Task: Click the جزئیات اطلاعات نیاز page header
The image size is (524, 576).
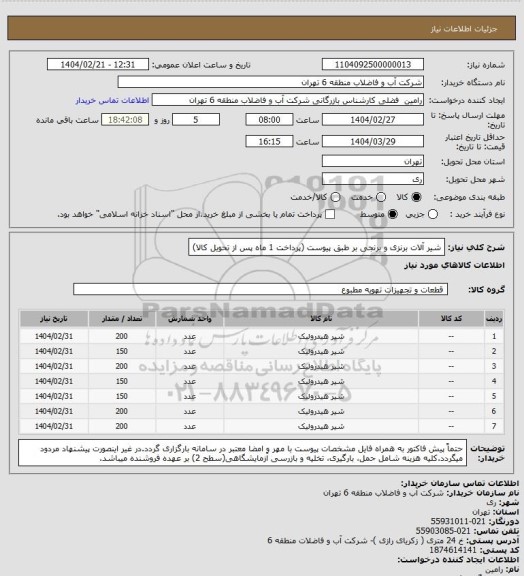Action: click(464, 29)
